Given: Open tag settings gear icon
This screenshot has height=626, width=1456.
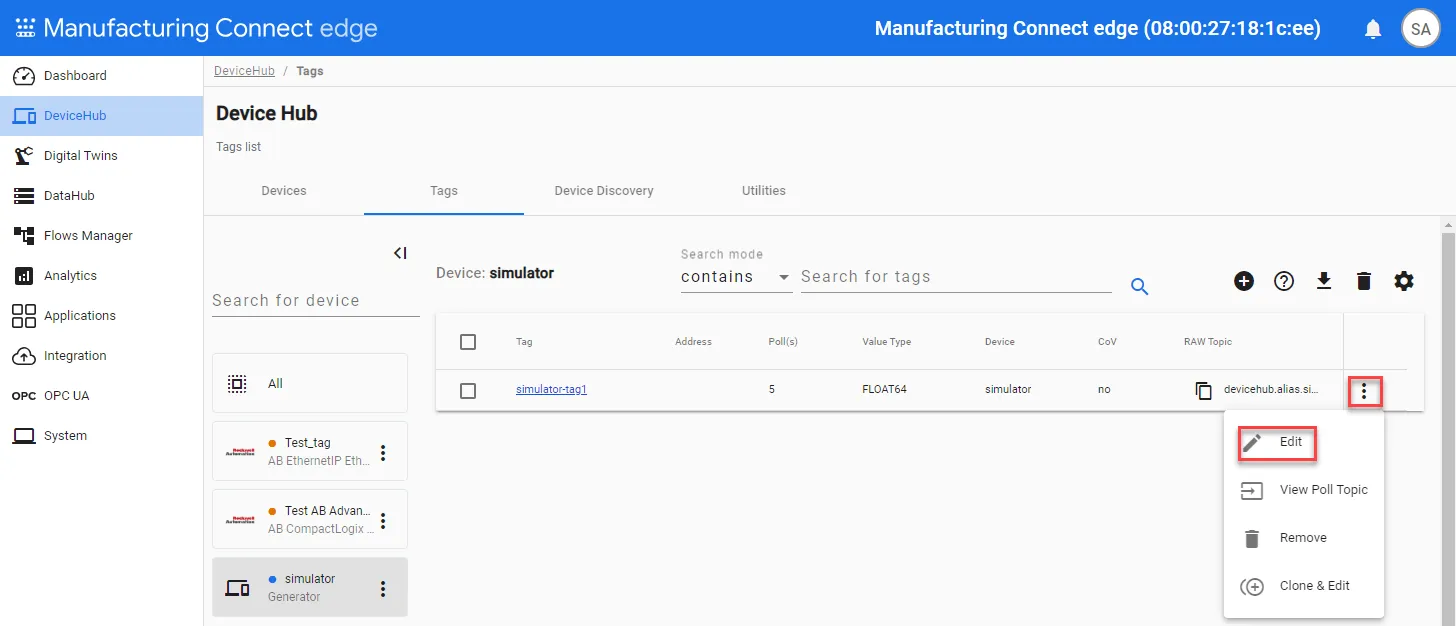Looking at the screenshot, I should [1404, 281].
